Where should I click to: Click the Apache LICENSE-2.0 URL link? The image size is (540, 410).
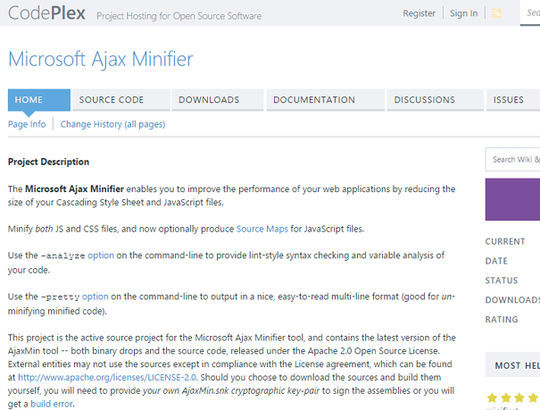107,377
